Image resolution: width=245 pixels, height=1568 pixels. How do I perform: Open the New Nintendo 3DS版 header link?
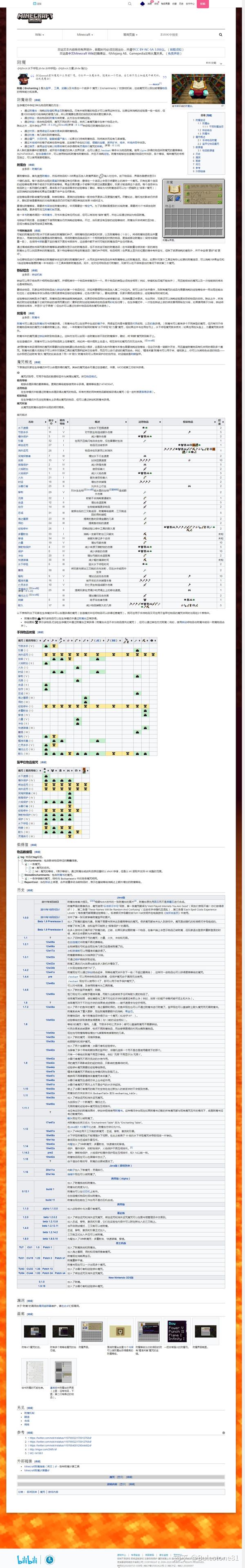(121, 1277)
